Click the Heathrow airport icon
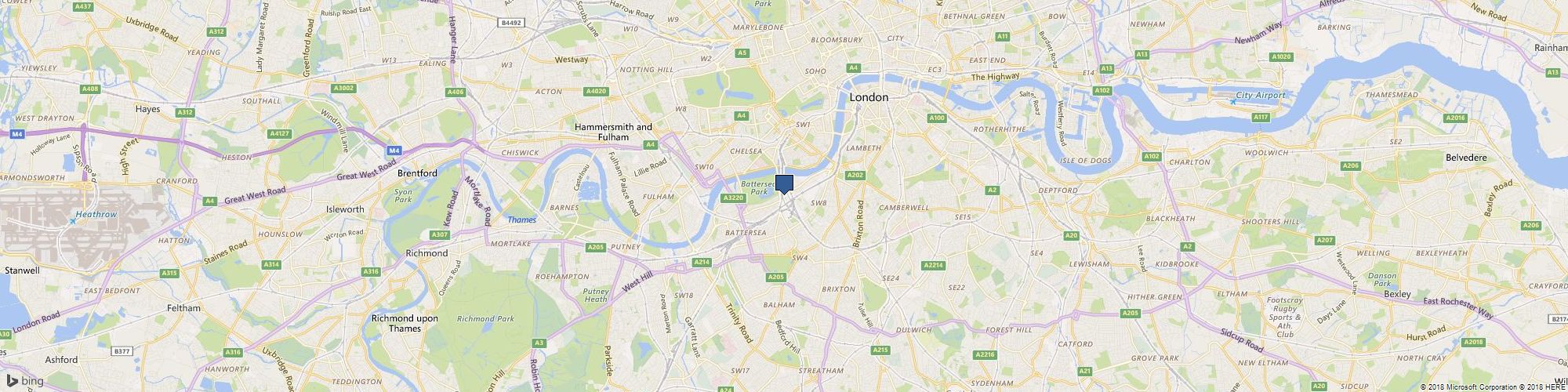1568x392 pixels. click(x=72, y=221)
